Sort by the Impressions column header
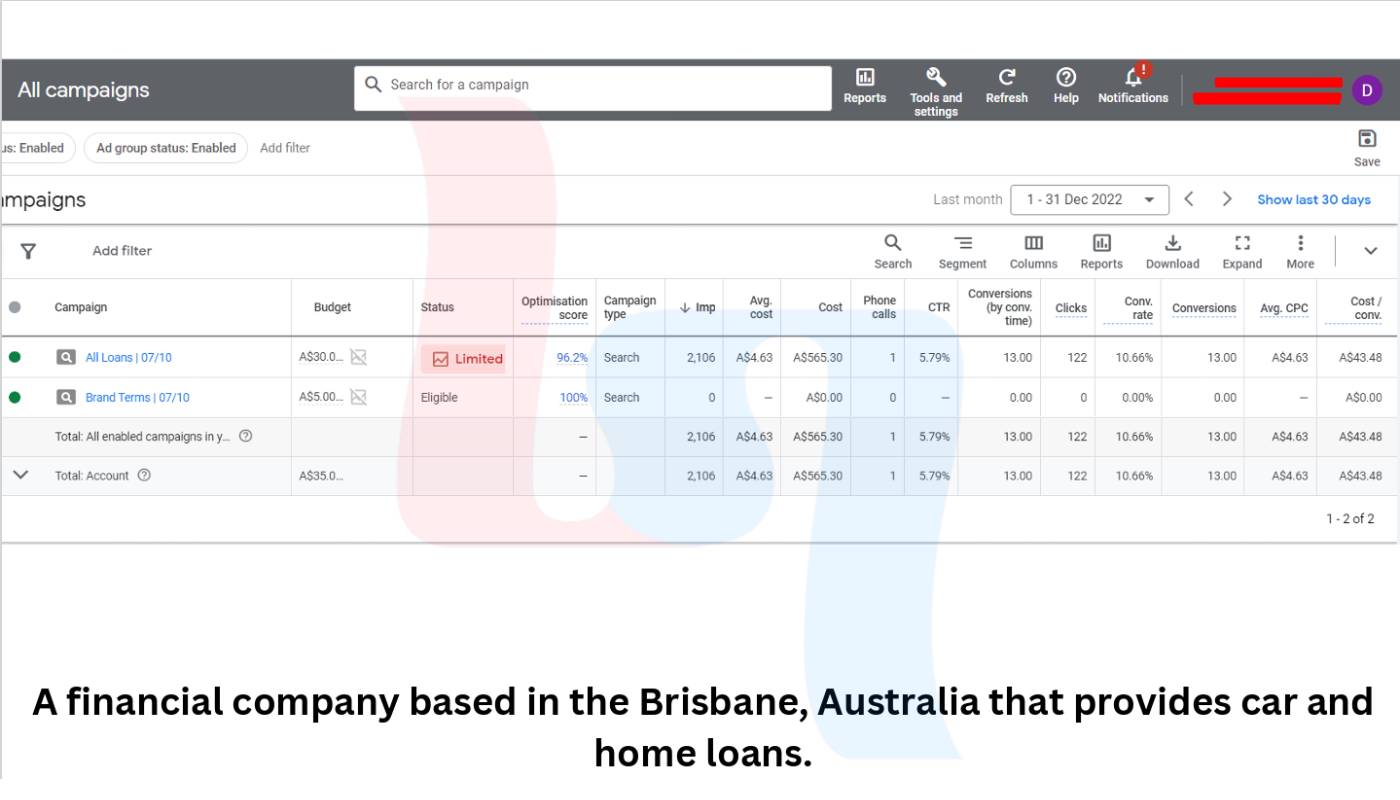Viewport: 1400px width, 800px height. 698,308
